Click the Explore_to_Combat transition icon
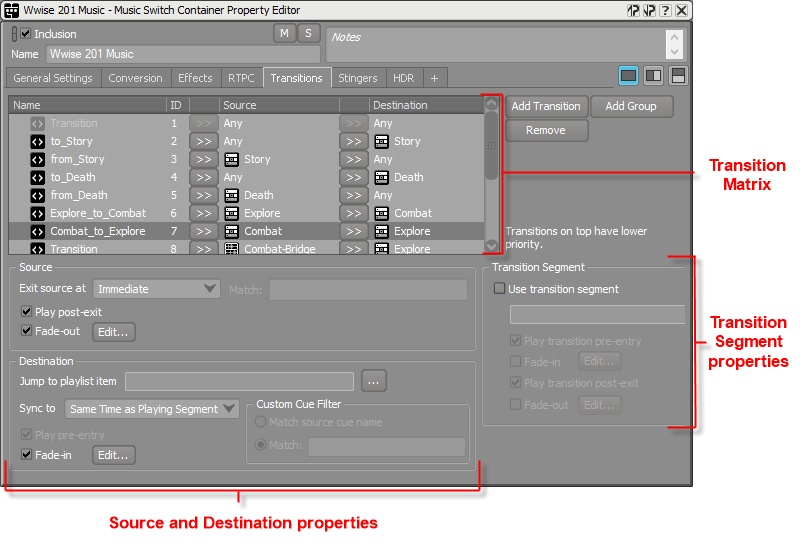This screenshot has width=800, height=550. [x=38, y=213]
